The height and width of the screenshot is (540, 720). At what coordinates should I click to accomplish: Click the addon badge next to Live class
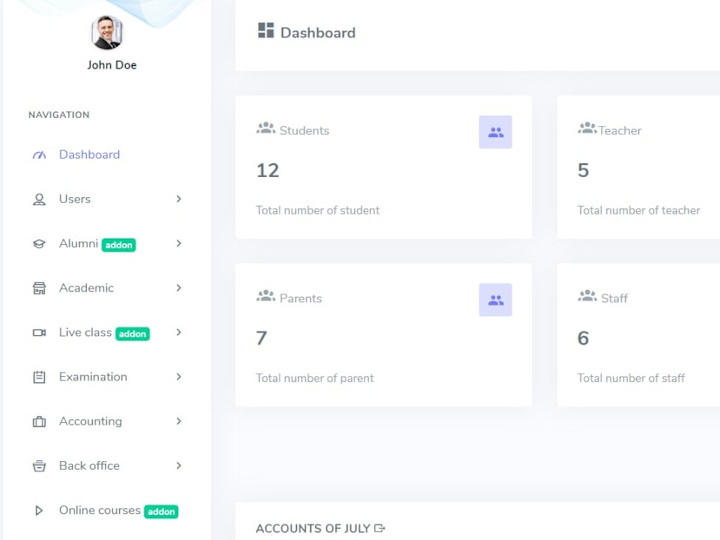tap(133, 334)
